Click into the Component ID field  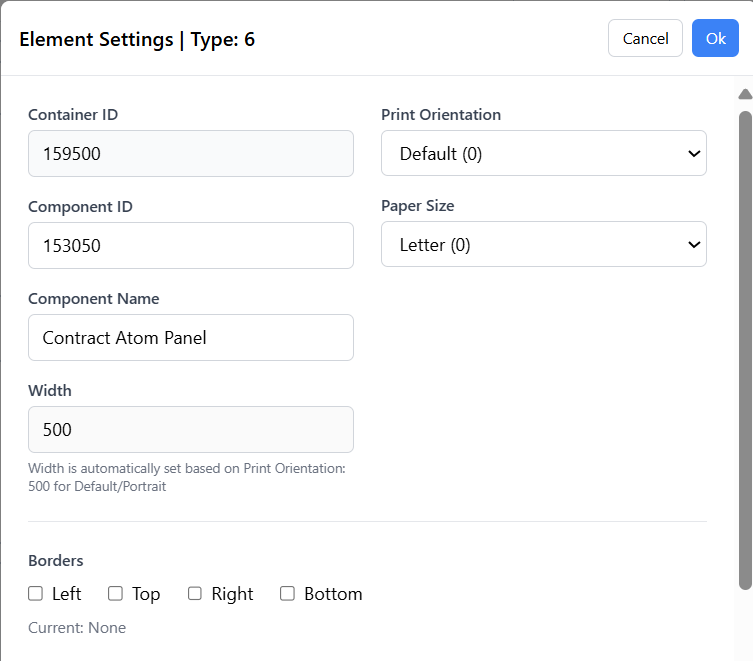click(x=190, y=245)
